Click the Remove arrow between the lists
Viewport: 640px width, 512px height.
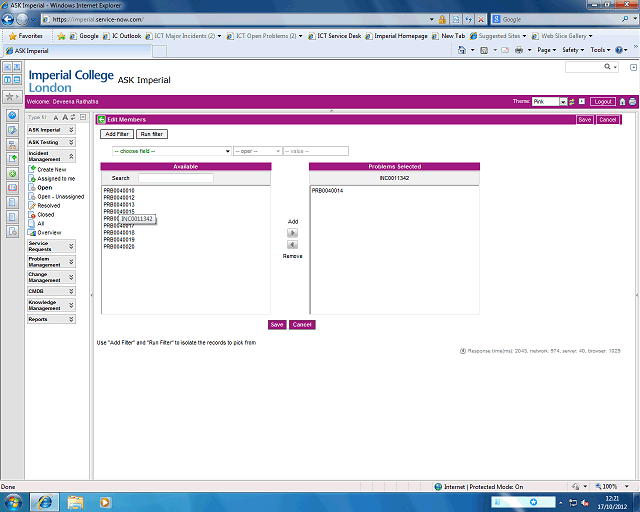[292, 244]
